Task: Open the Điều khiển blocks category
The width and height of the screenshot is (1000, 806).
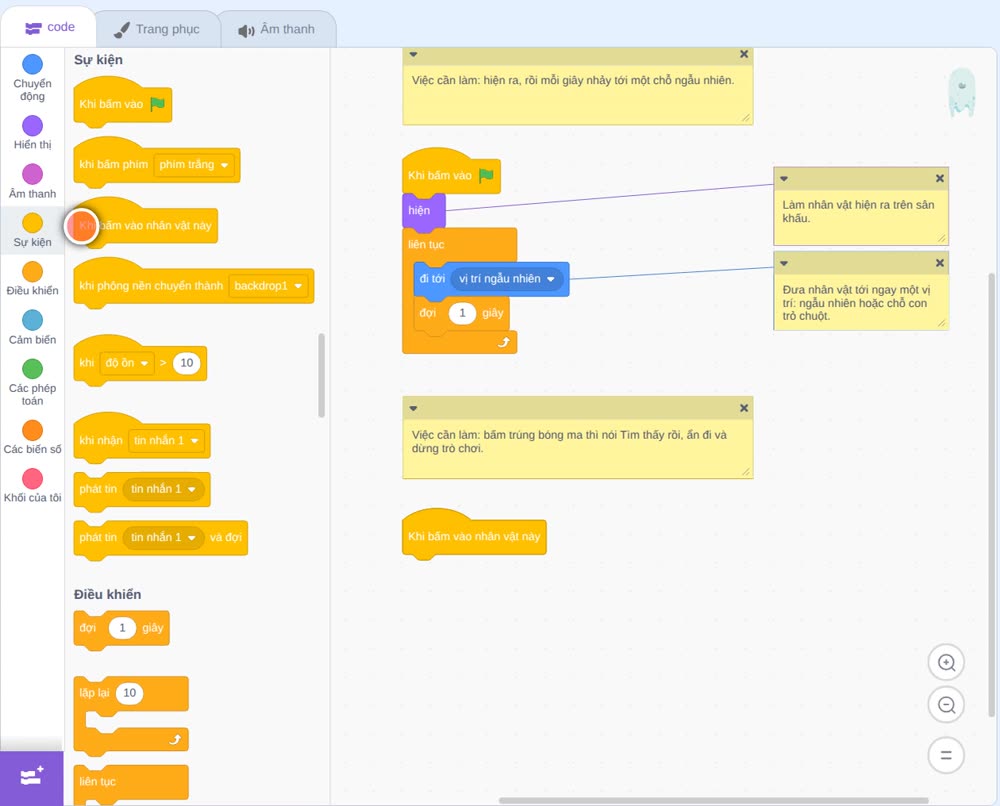Action: [x=33, y=279]
